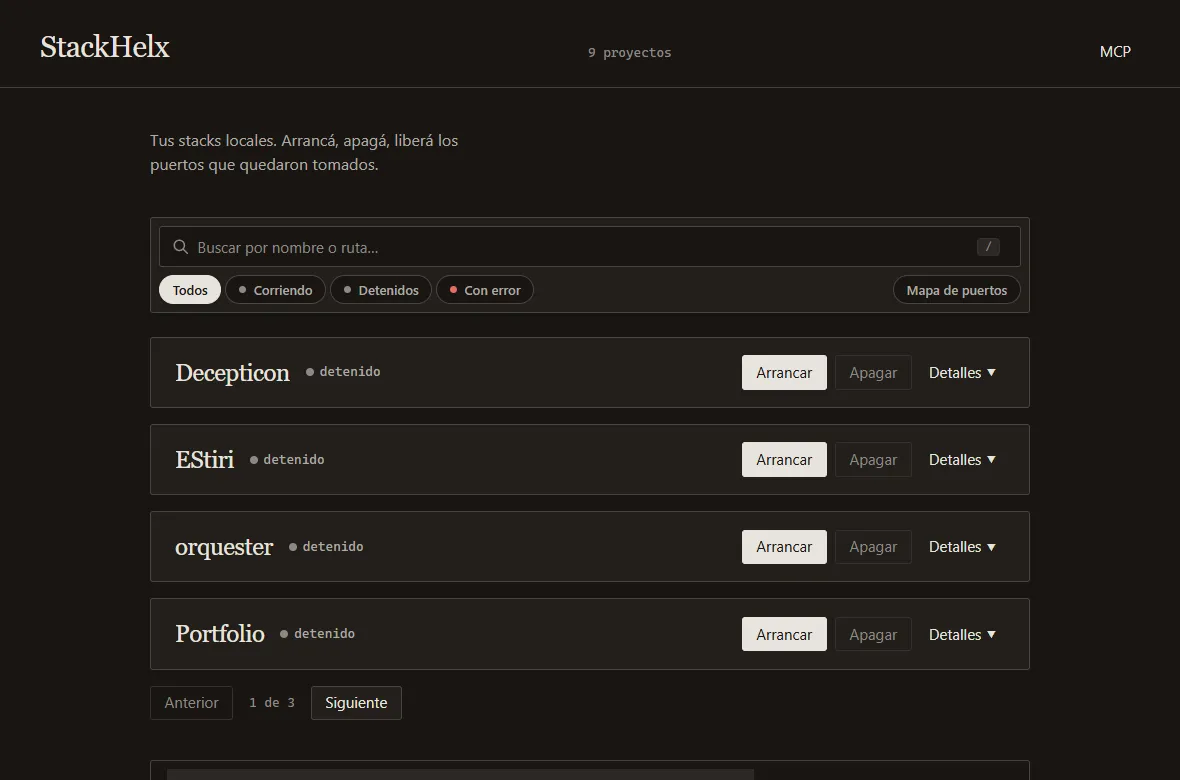Click the EStiri project name

coord(204,459)
